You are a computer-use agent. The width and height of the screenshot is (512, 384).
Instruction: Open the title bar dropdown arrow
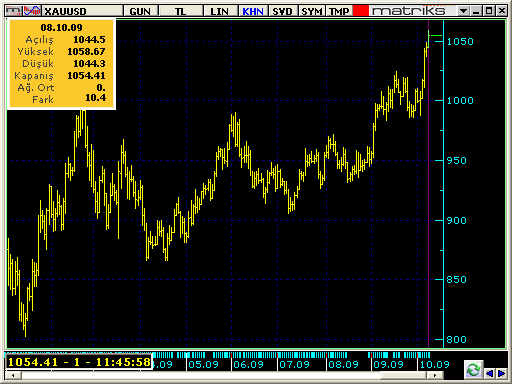click(x=463, y=11)
